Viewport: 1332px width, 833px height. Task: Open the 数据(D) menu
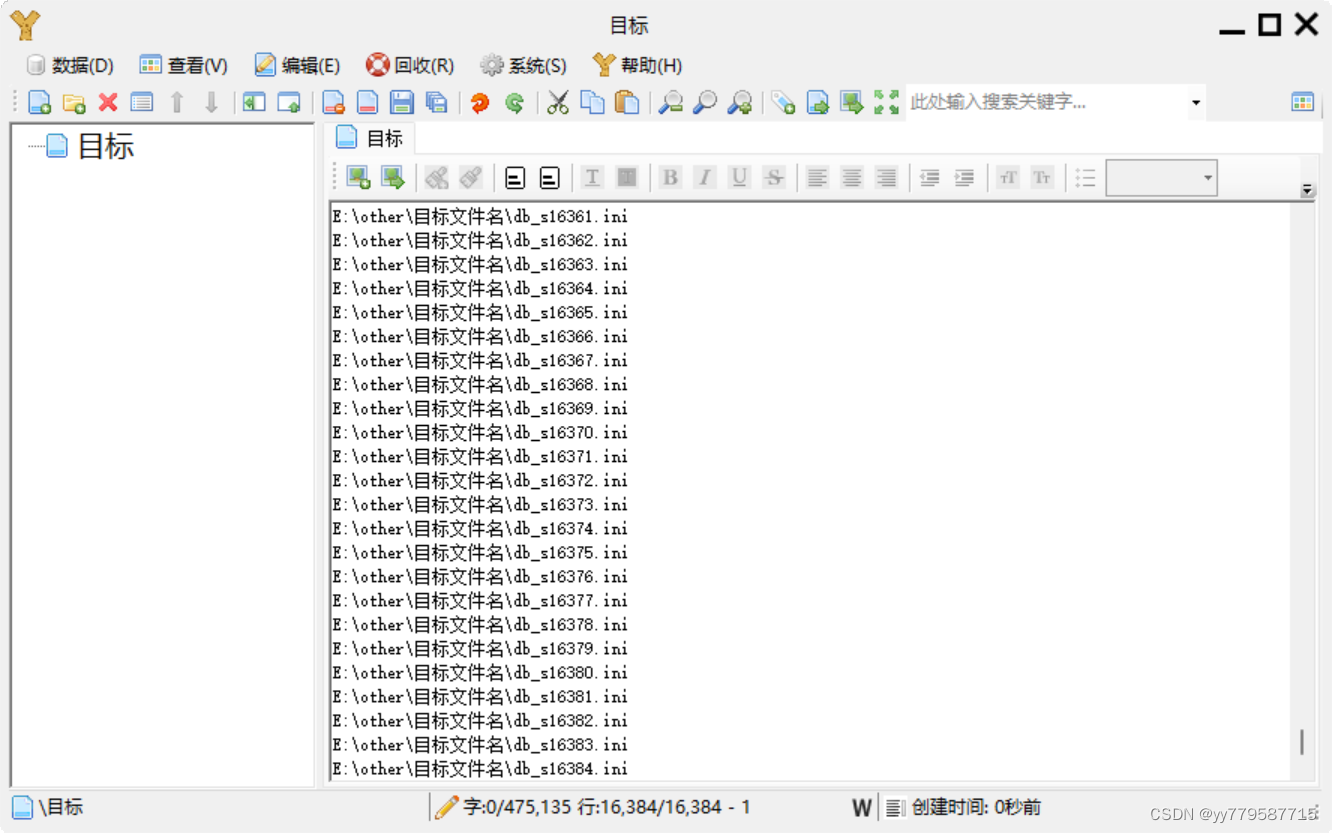point(70,65)
